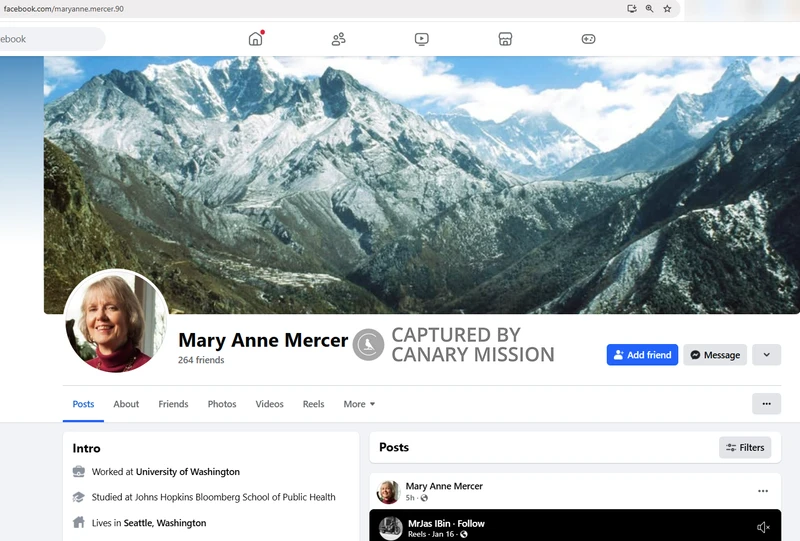
Task: Open Seattle, Washington location link
Action: point(165,523)
